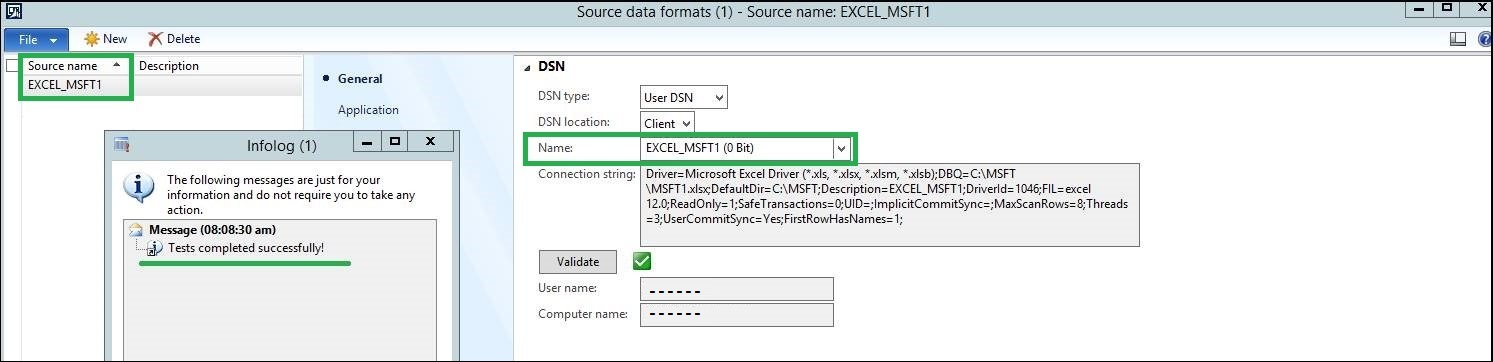Select the EXCEL_MSFT1 source row

[161, 85]
